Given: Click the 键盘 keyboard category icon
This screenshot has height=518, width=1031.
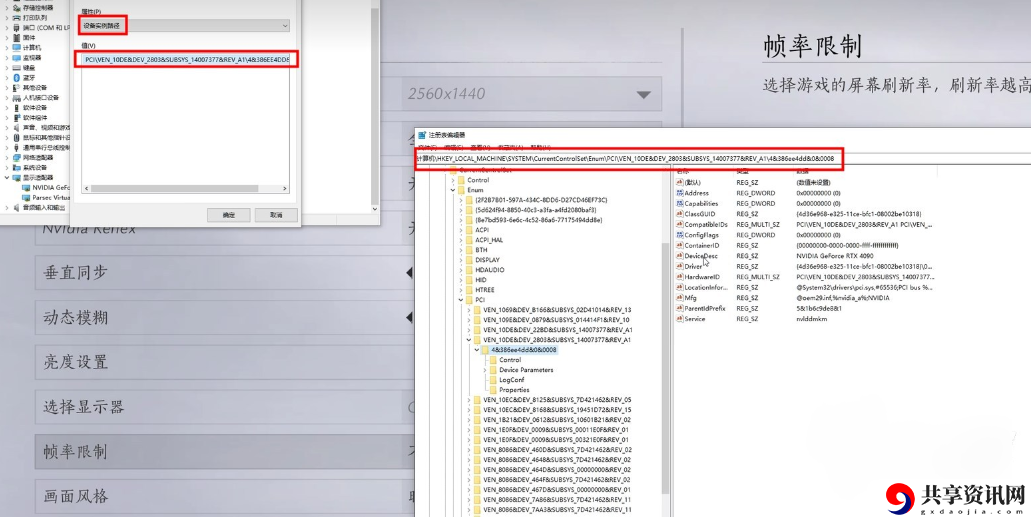Looking at the screenshot, I should [x=16, y=68].
